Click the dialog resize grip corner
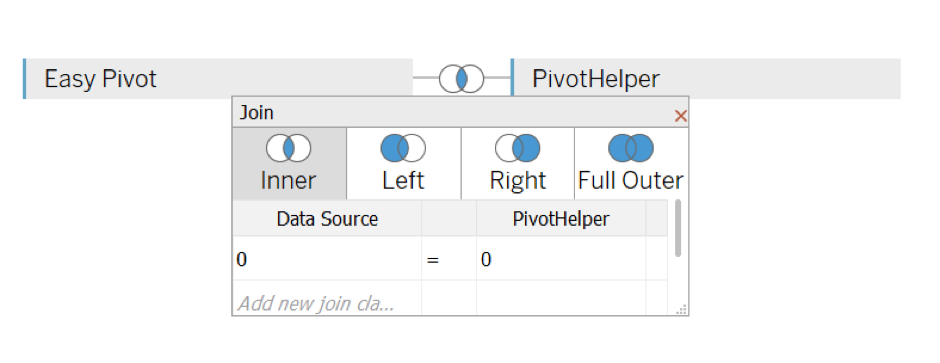 (682, 309)
